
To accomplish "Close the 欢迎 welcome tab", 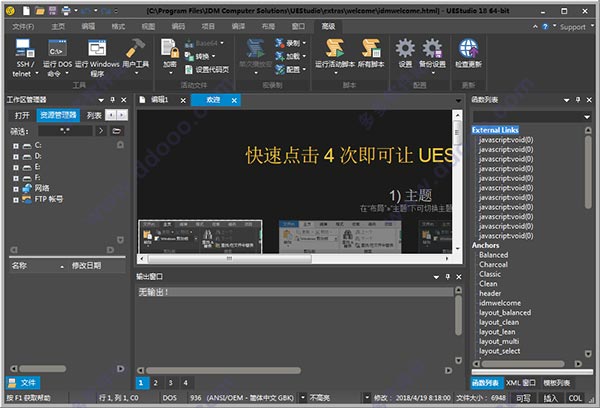I will click(234, 100).
